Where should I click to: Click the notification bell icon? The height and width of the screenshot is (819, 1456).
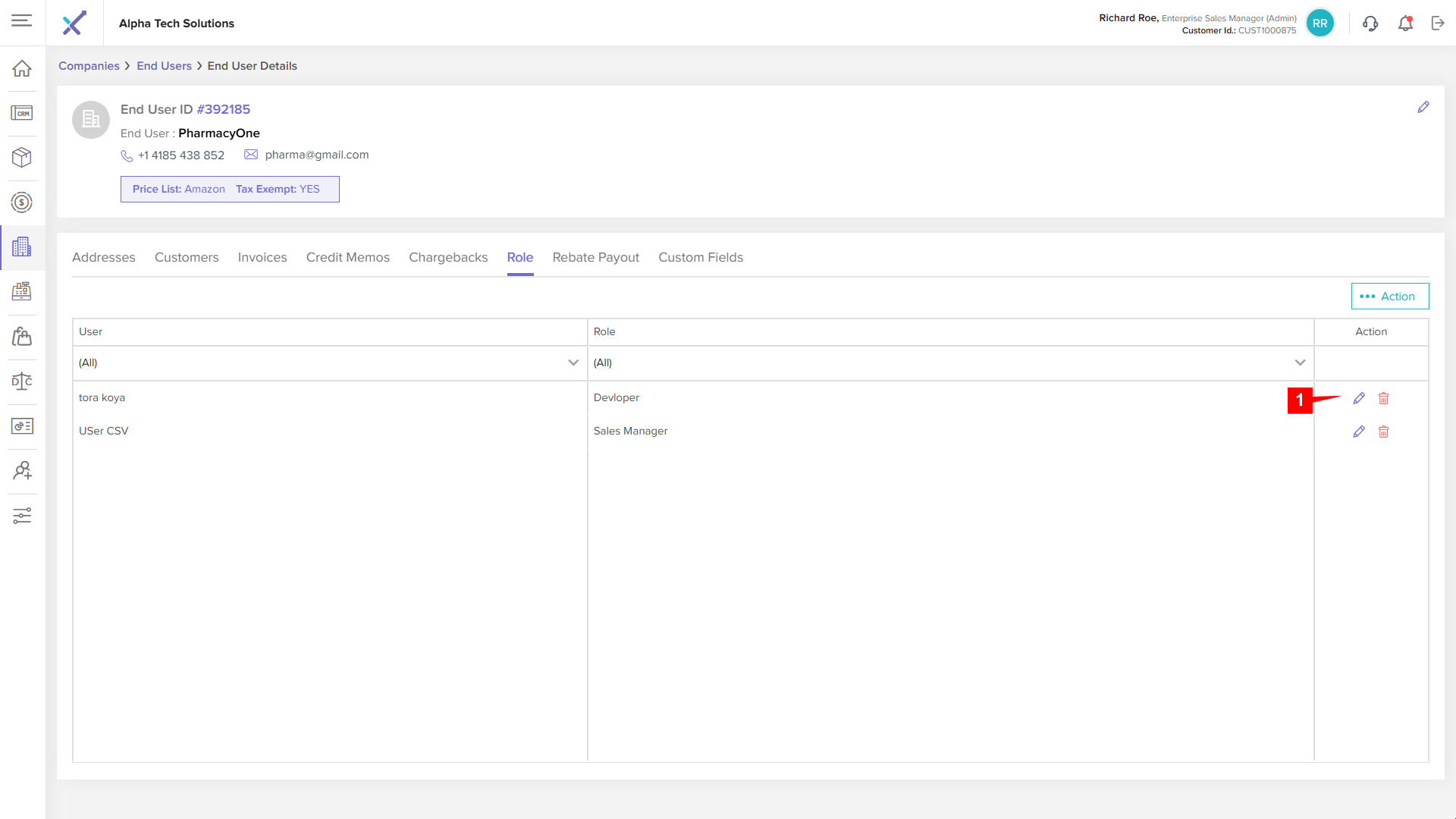pyautogui.click(x=1405, y=24)
